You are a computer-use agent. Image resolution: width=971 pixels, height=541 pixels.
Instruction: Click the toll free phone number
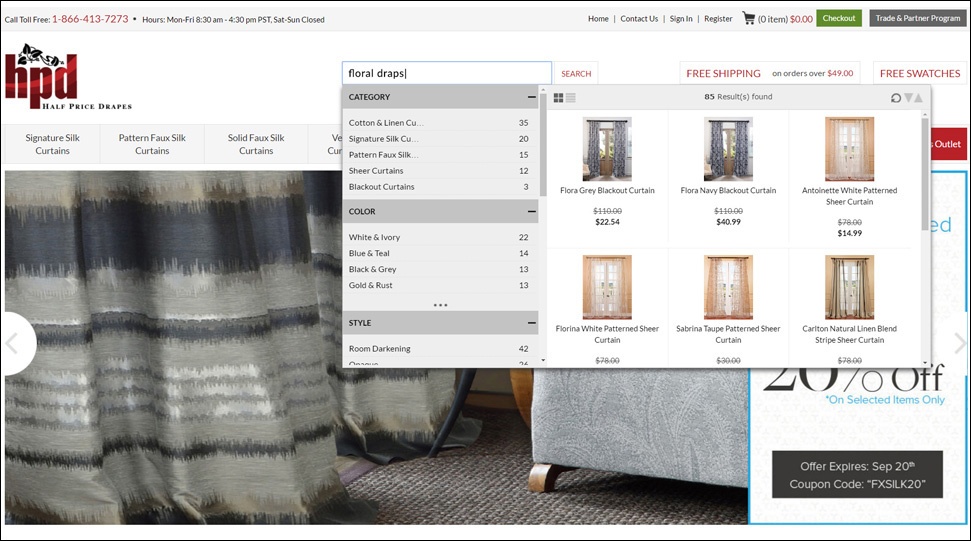90,19
